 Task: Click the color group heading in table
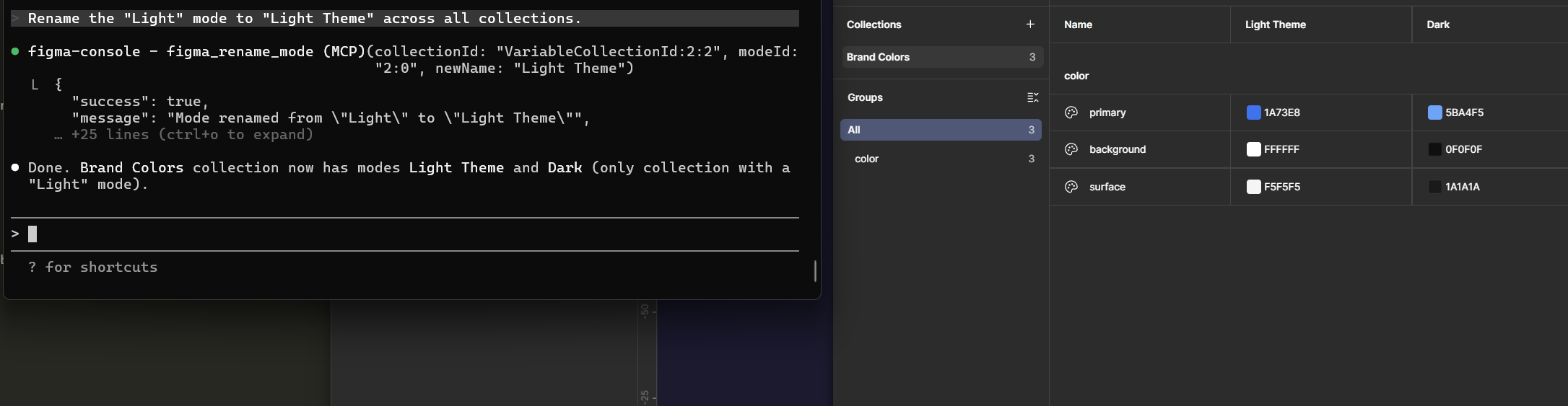pyautogui.click(x=1076, y=76)
